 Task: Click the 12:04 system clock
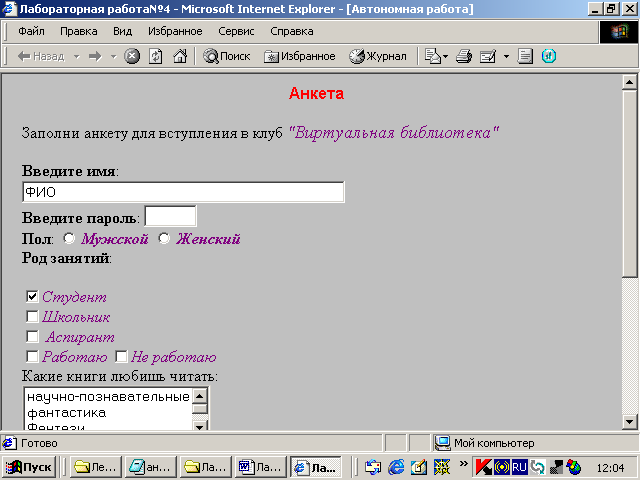(x=610, y=468)
